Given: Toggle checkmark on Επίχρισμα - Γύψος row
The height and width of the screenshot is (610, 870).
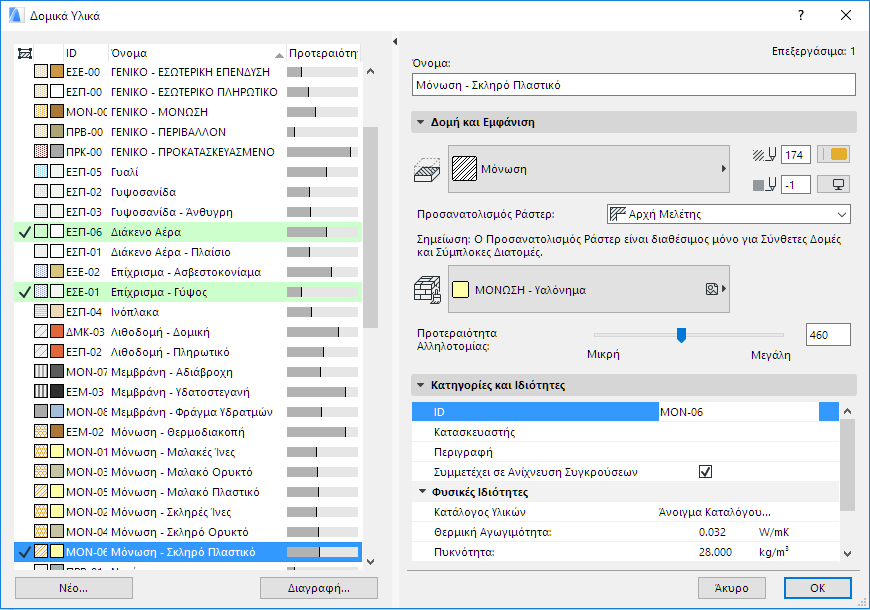Looking at the screenshot, I should 24,292.
